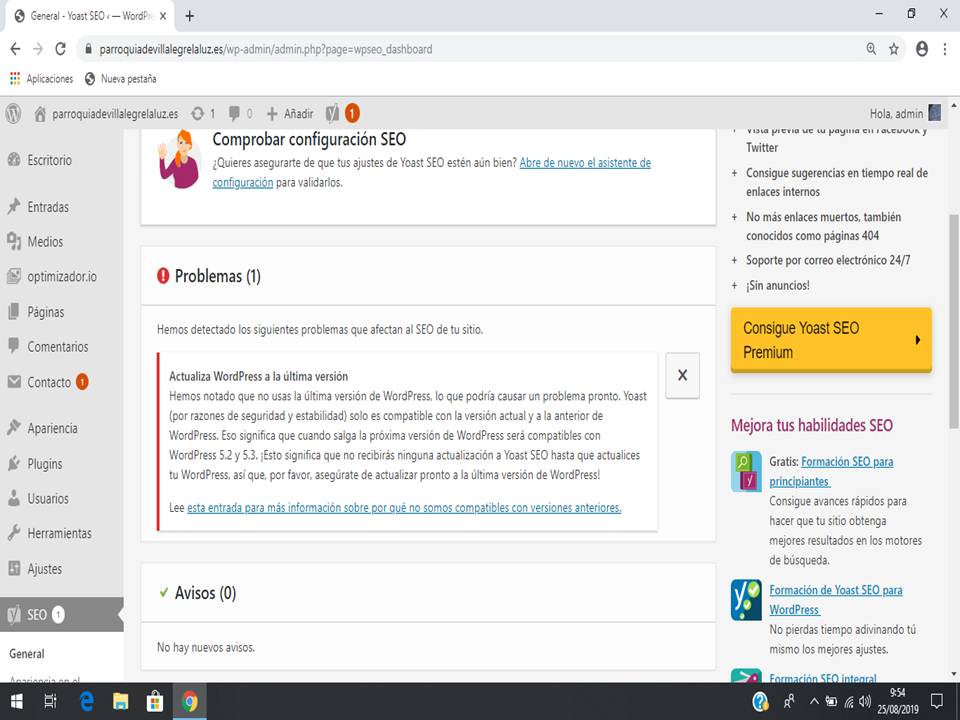960x720 pixels.
Task: Click Consigue Yoast SEO Premium button
Action: coord(831,340)
